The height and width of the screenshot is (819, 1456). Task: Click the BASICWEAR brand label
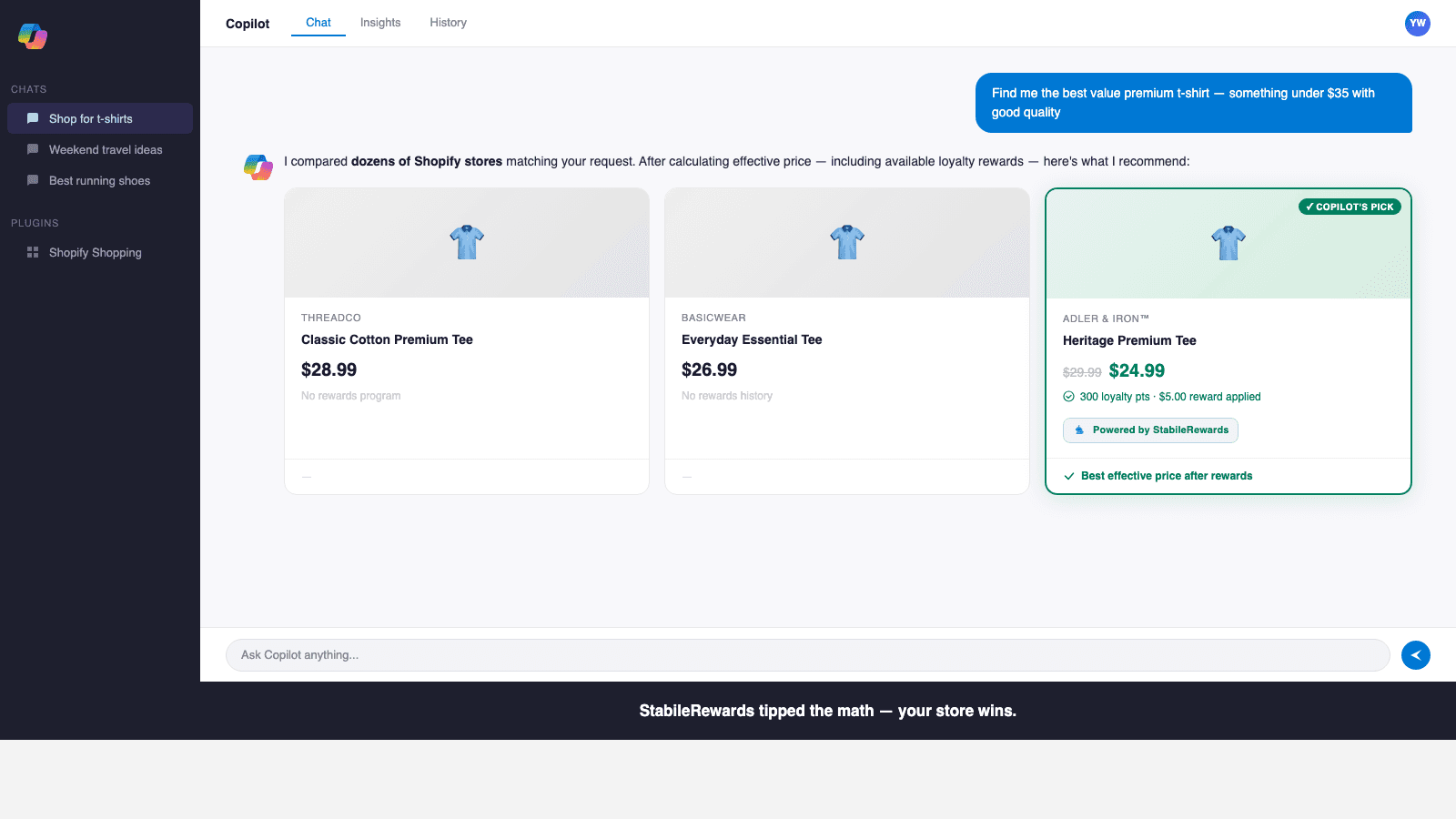713,318
